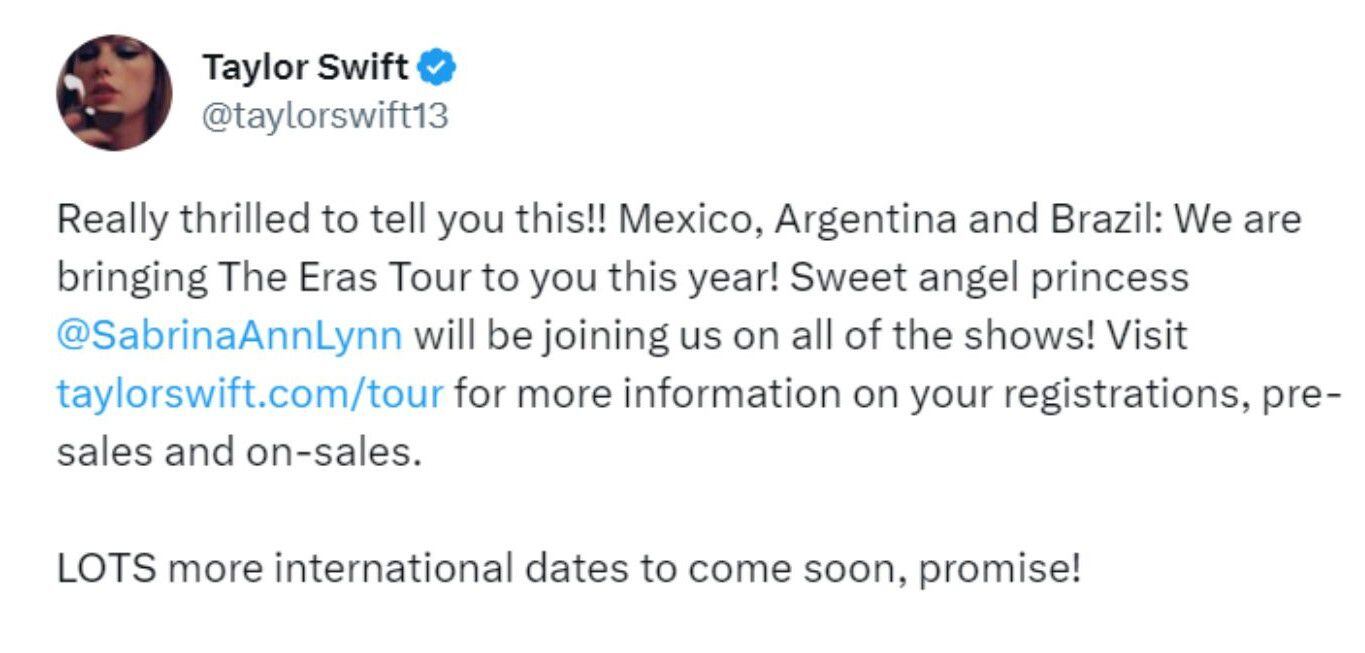Image resolution: width=1365 pixels, height=653 pixels.
Task: Click the blue verified badge
Action: pyautogui.click(x=437, y=69)
